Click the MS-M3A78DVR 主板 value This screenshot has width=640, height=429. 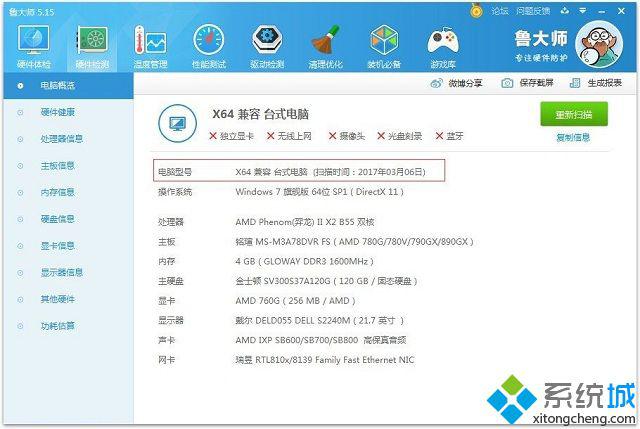coord(354,242)
